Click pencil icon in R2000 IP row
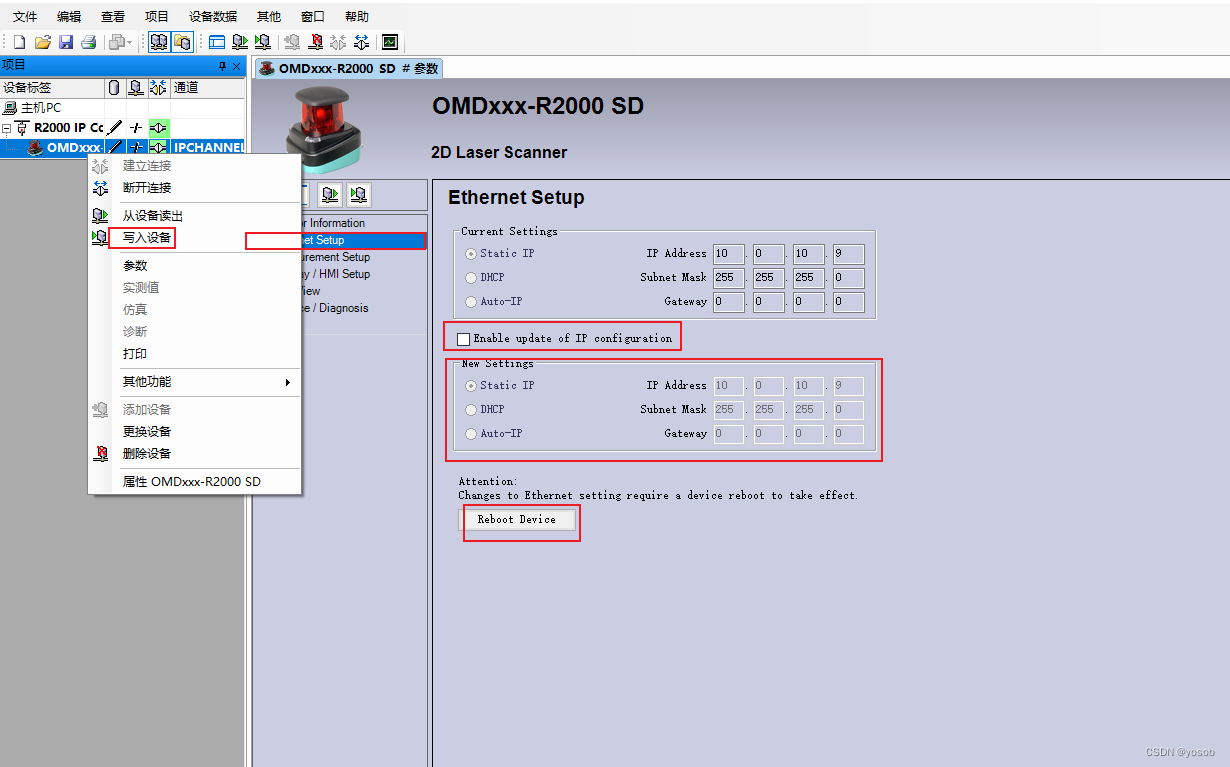The width and height of the screenshot is (1230, 767). point(115,127)
